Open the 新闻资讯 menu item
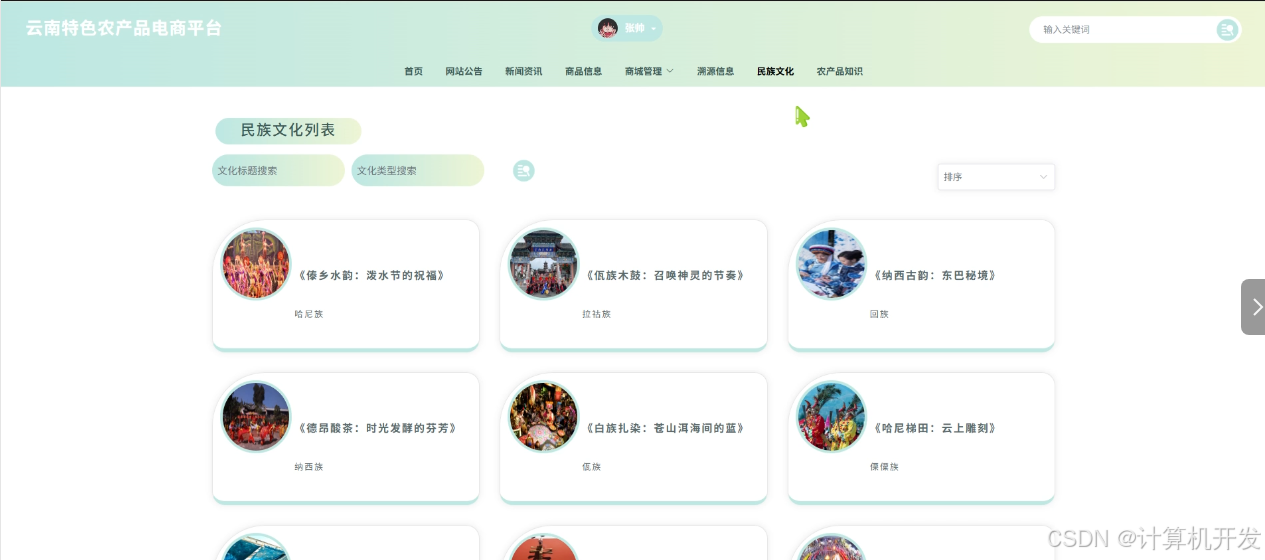The width and height of the screenshot is (1265, 560). (523, 71)
